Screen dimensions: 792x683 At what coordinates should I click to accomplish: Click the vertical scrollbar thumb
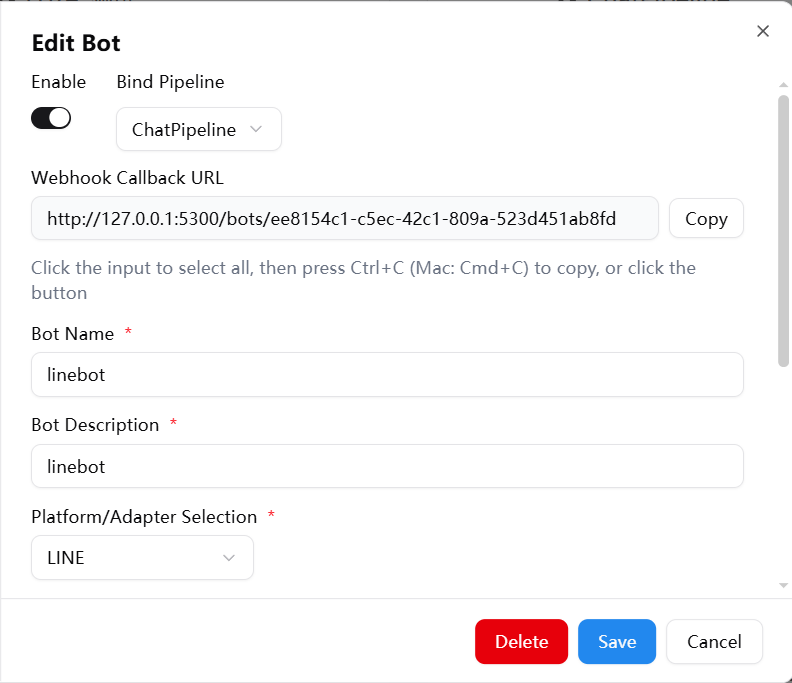tap(783, 230)
